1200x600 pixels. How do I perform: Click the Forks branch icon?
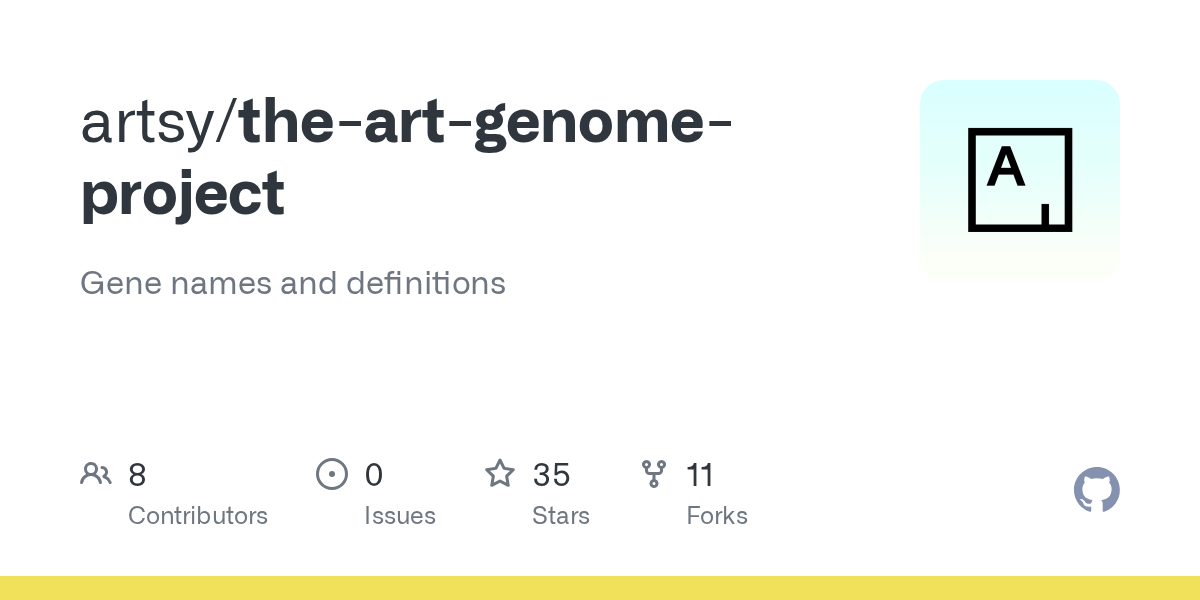click(654, 474)
